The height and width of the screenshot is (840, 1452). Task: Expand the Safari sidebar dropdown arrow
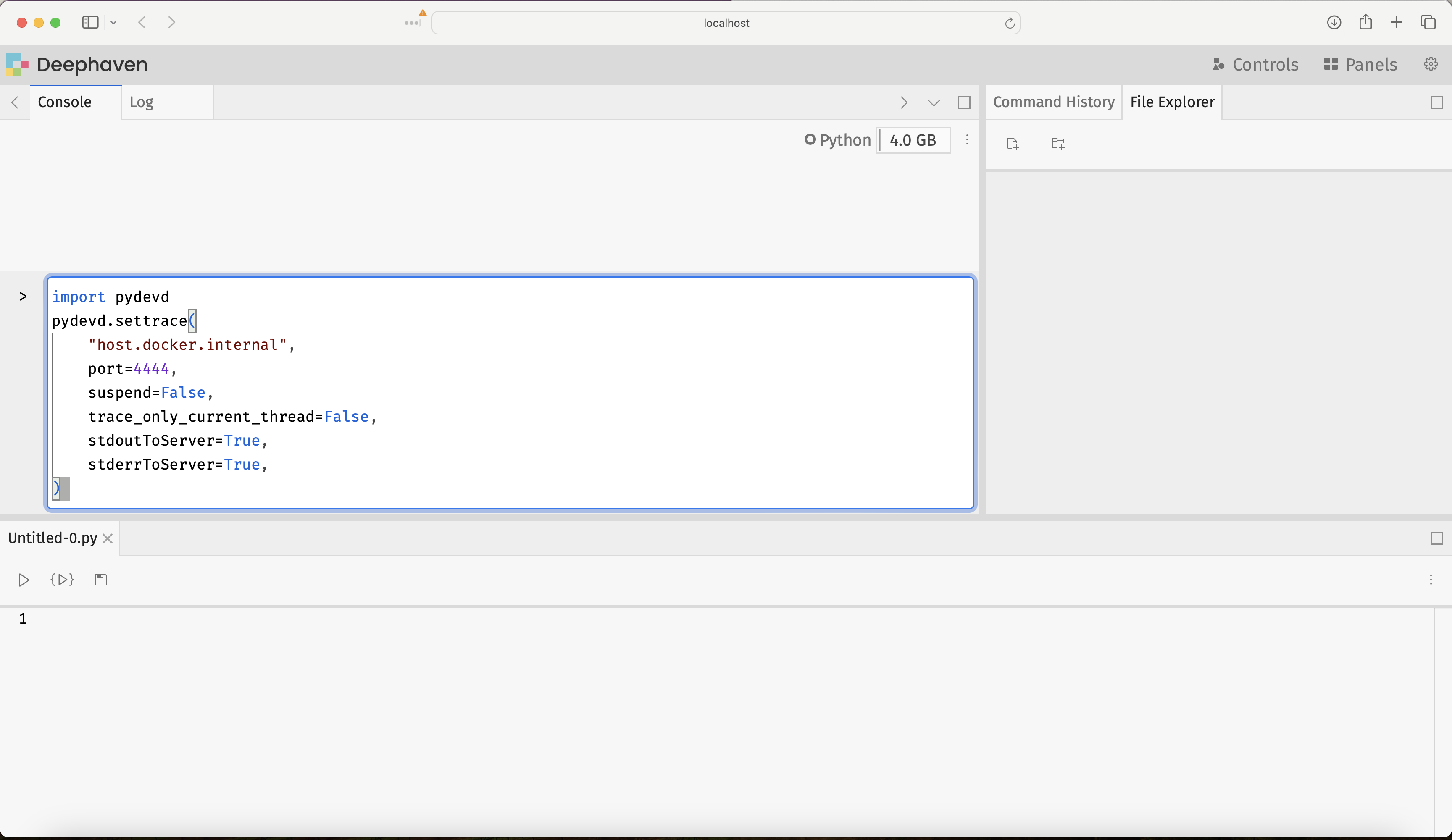(113, 22)
